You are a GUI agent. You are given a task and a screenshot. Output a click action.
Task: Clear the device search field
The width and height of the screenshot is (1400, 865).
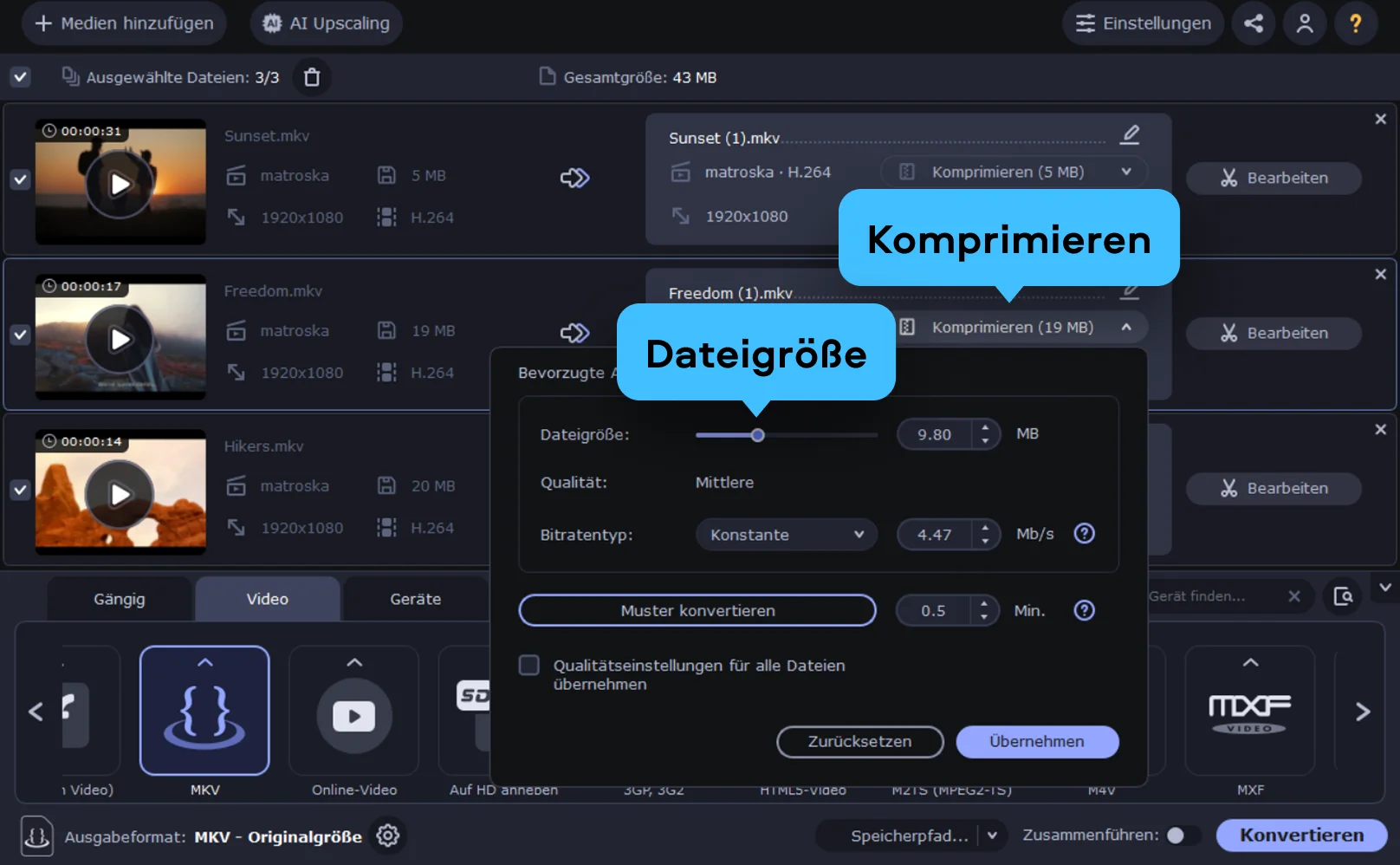[1294, 596]
